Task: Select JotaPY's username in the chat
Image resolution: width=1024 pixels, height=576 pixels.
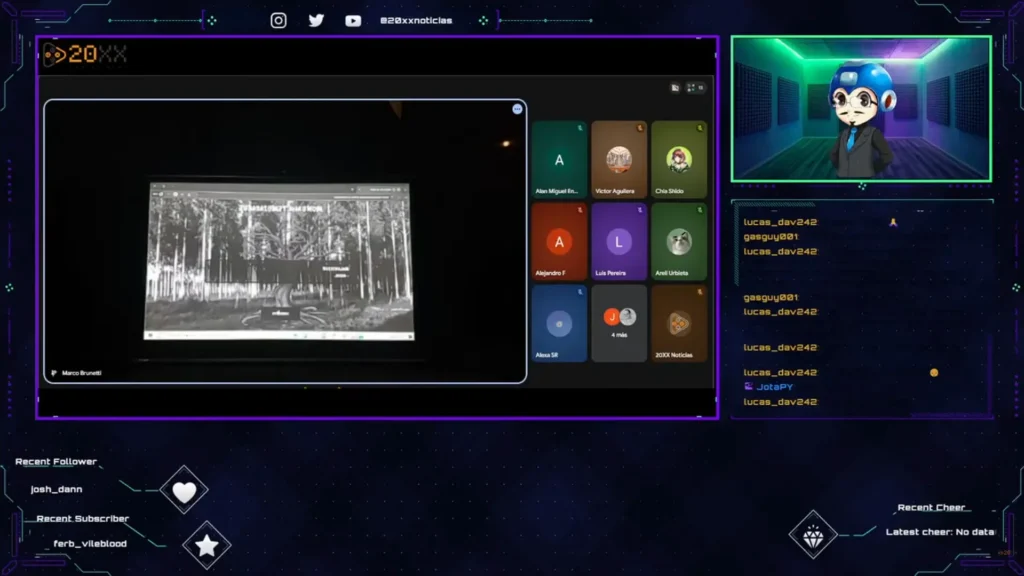Action: [773, 386]
